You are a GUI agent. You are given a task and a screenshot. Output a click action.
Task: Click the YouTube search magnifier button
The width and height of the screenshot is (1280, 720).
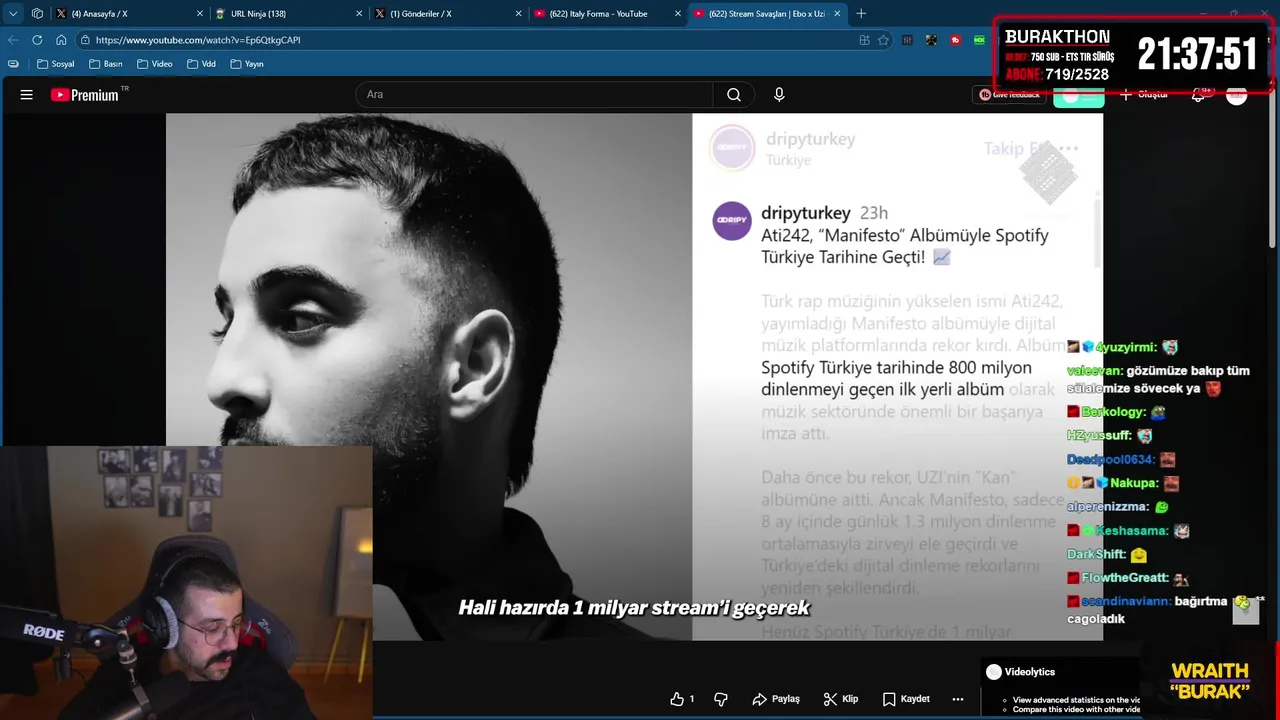(734, 95)
